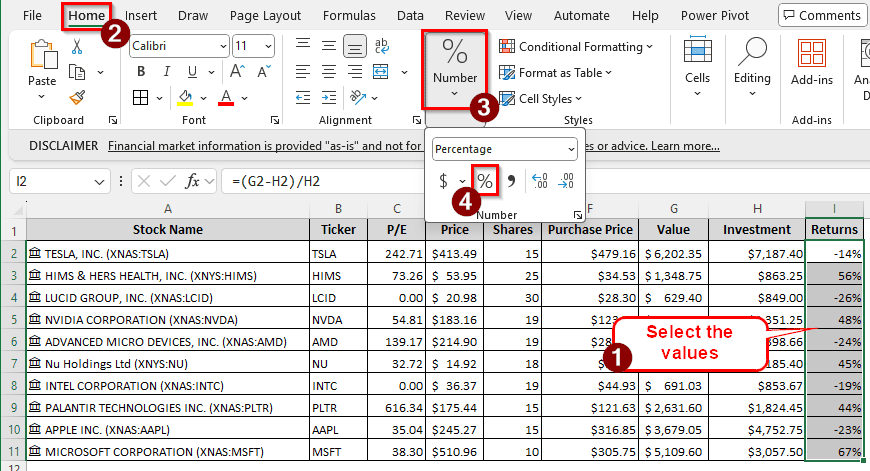Switch to the Formulas tab
870x471 pixels.
pyautogui.click(x=349, y=16)
